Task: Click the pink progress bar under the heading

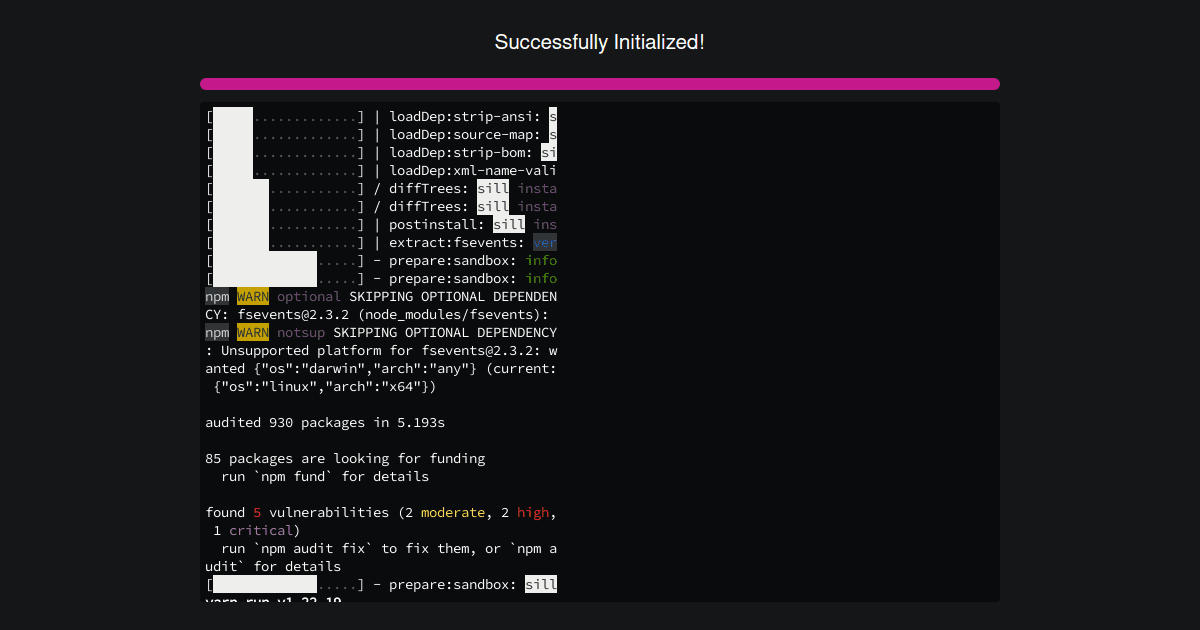Action: coord(600,83)
